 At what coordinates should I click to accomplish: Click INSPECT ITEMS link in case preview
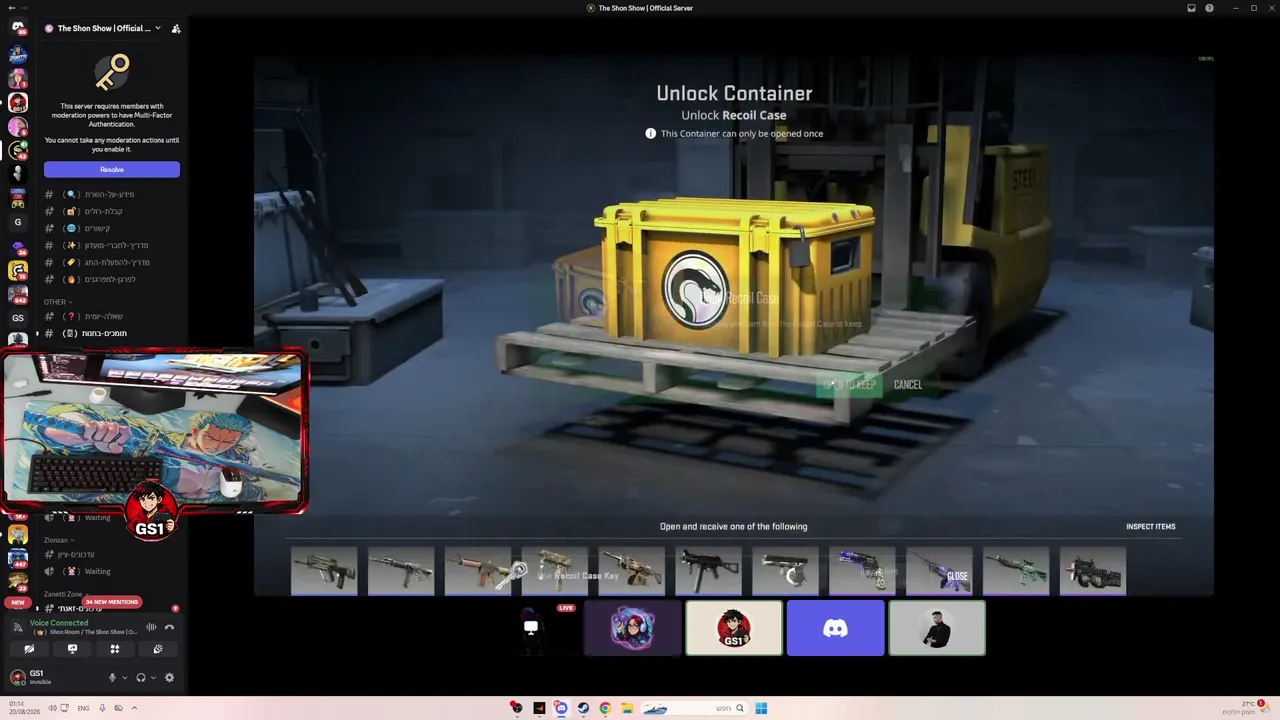[1151, 527]
